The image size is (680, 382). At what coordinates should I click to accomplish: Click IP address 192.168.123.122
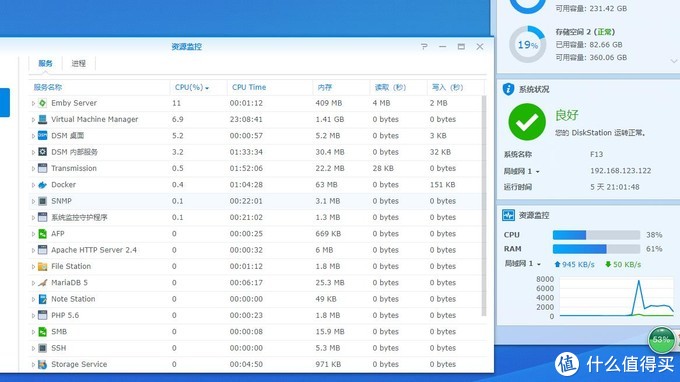click(x=621, y=171)
